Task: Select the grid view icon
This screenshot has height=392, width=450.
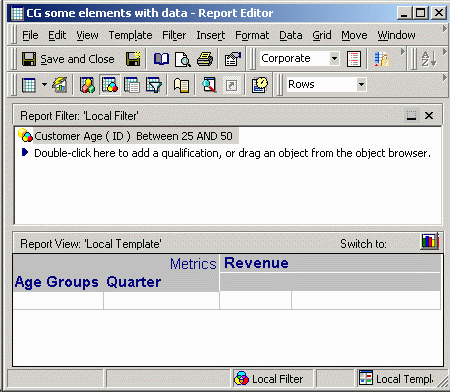Action: tap(29, 85)
